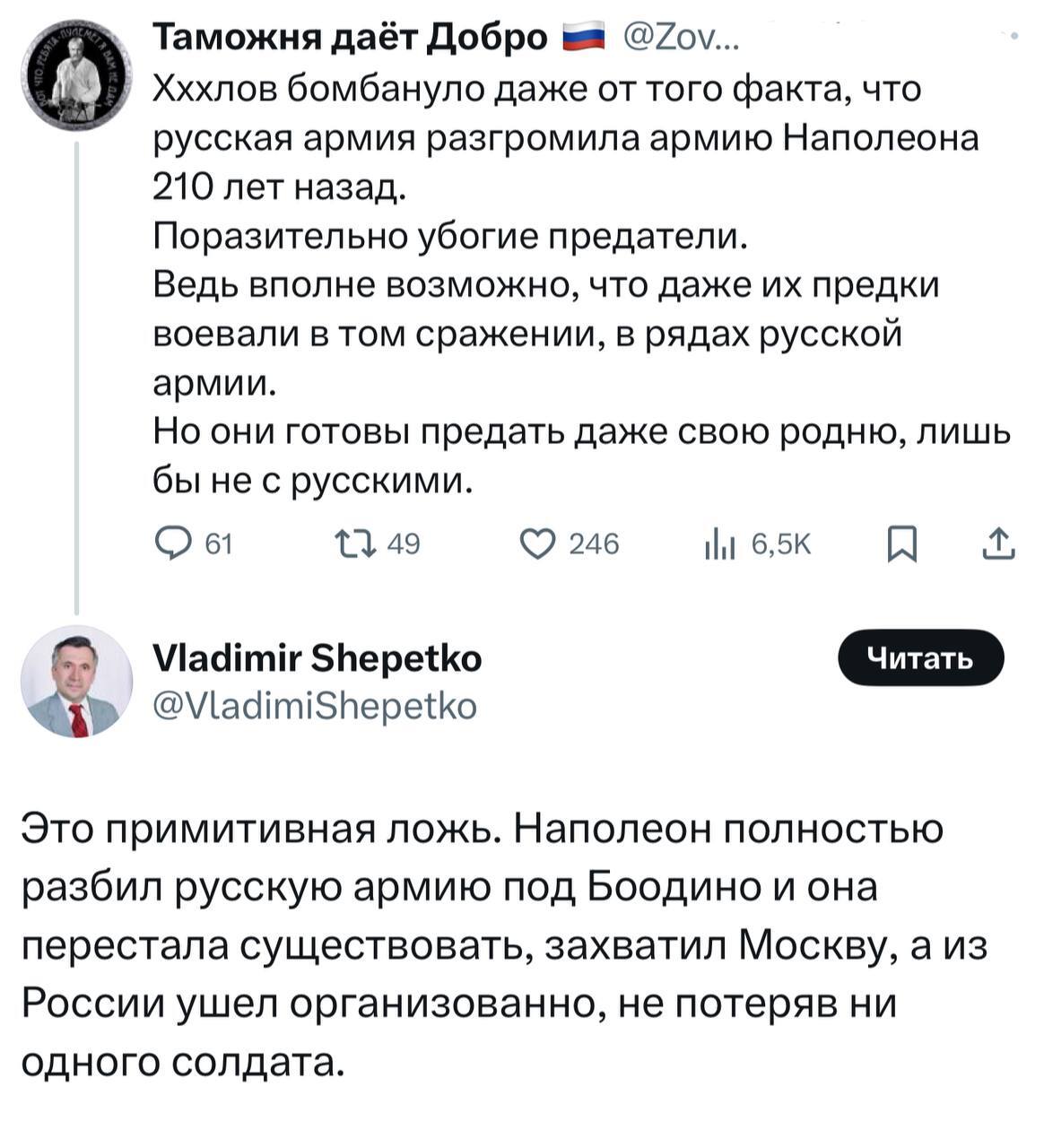Click the 6,5K views count
The image size is (1044, 1148).
(x=781, y=544)
